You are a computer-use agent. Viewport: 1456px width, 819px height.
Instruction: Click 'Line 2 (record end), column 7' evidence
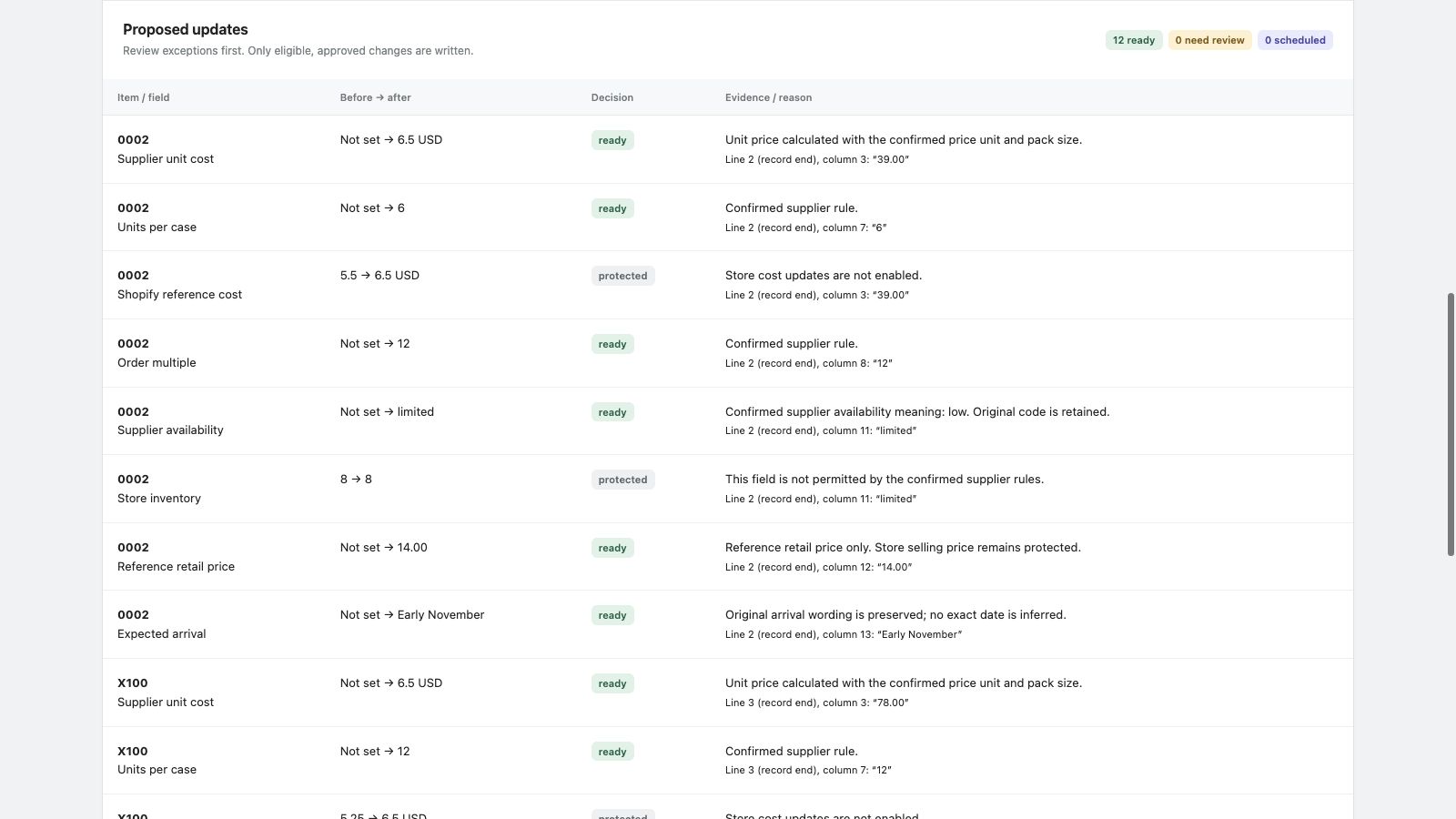(806, 227)
